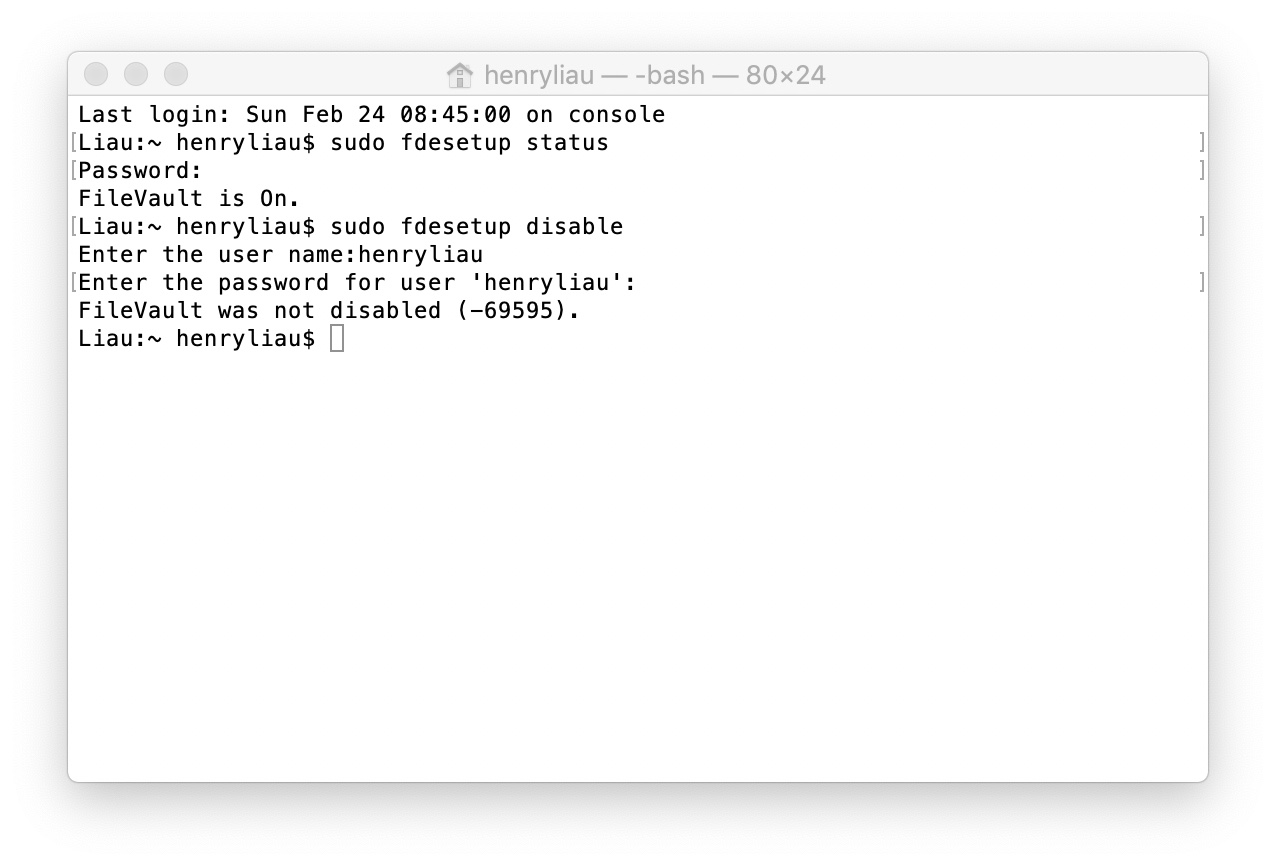Click the 'FileVault is On.' output line
This screenshot has height=866, width=1276.
click(x=189, y=199)
